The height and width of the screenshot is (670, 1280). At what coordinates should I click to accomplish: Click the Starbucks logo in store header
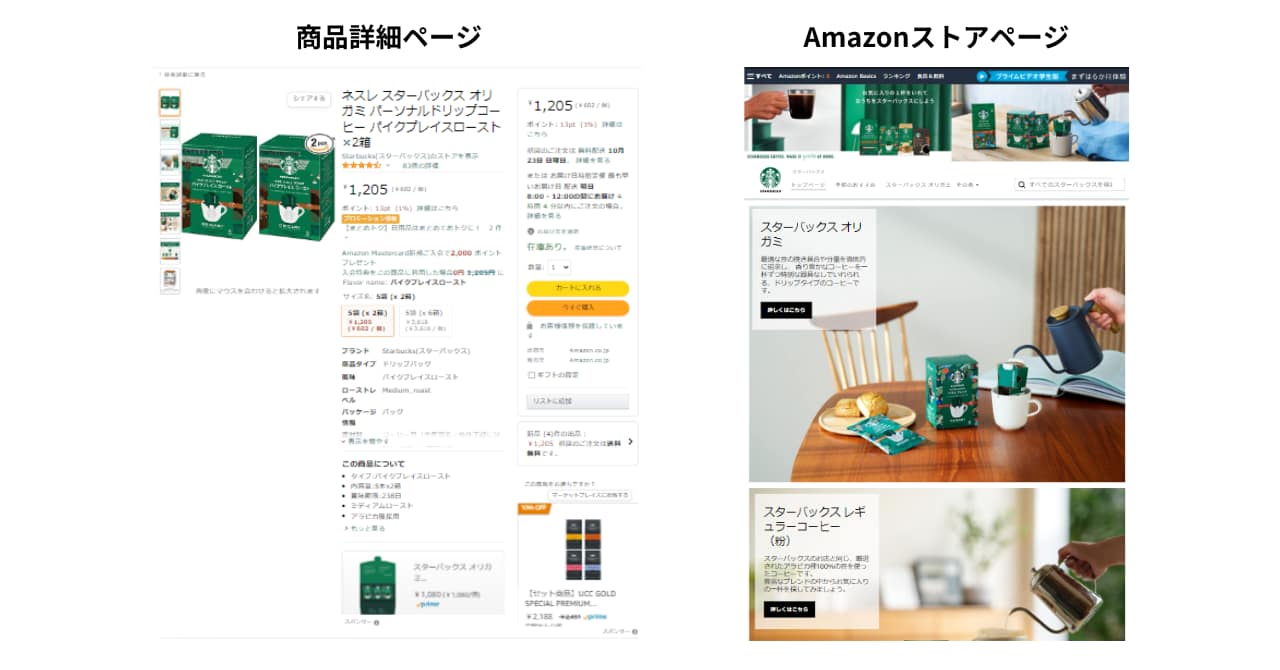[x=770, y=178]
